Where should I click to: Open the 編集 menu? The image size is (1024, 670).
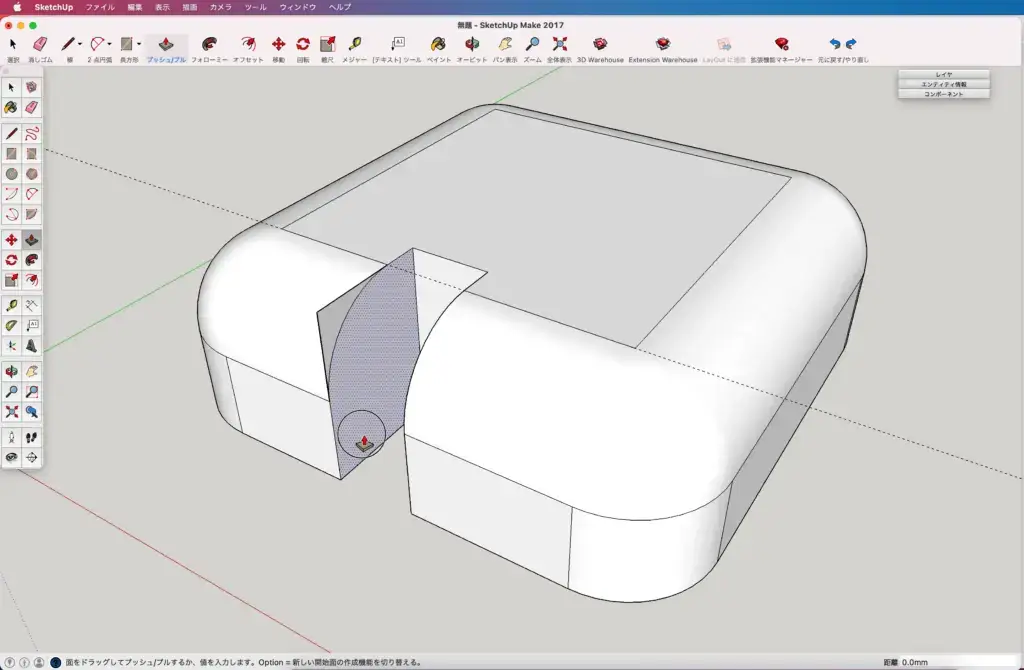tap(135, 7)
